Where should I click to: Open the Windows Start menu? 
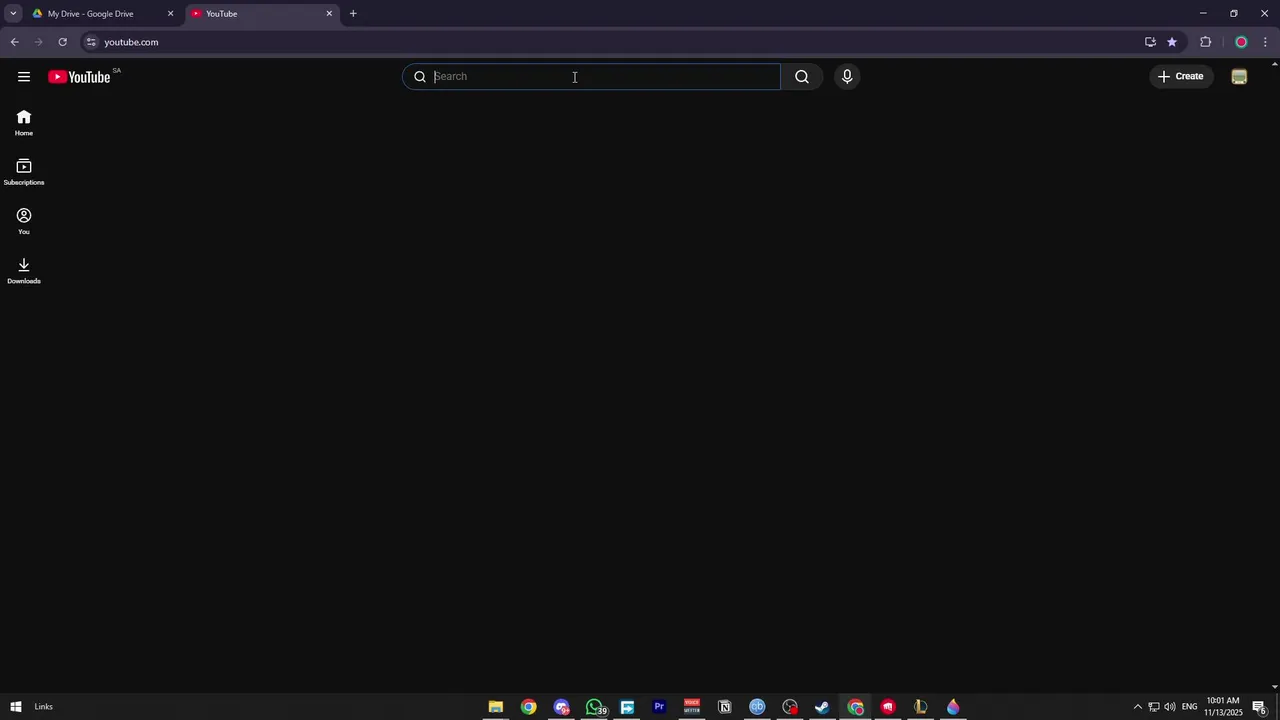(x=16, y=707)
